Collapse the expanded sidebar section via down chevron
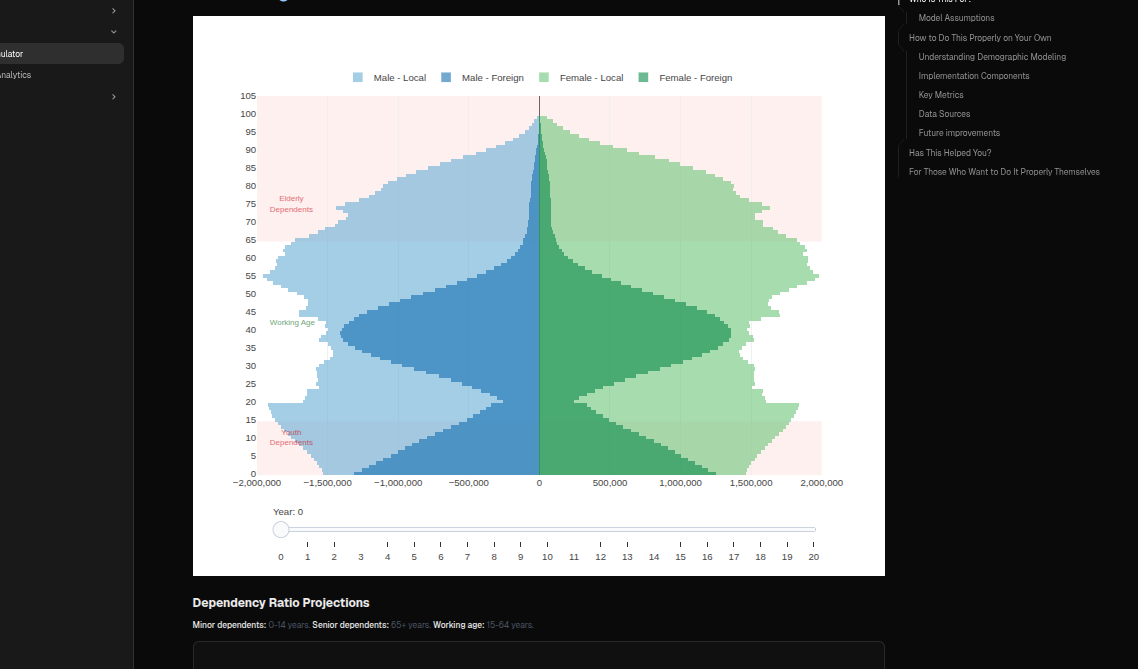The height and width of the screenshot is (669, 1138). (x=113, y=32)
